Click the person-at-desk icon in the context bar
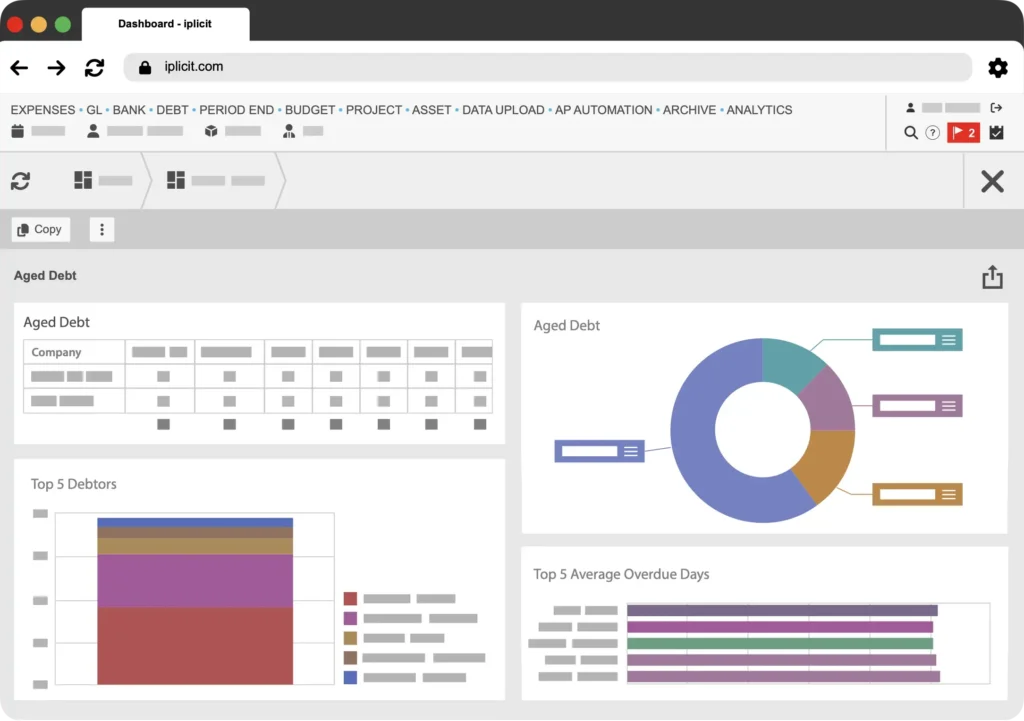This screenshot has width=1024, height=721. [x=289, y=131]
